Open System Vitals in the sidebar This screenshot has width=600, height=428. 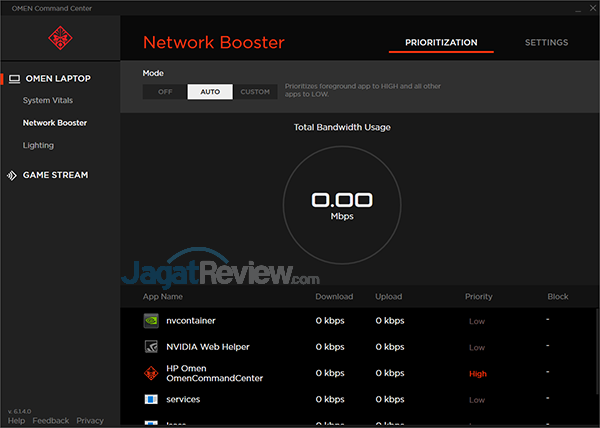(48, 100)
